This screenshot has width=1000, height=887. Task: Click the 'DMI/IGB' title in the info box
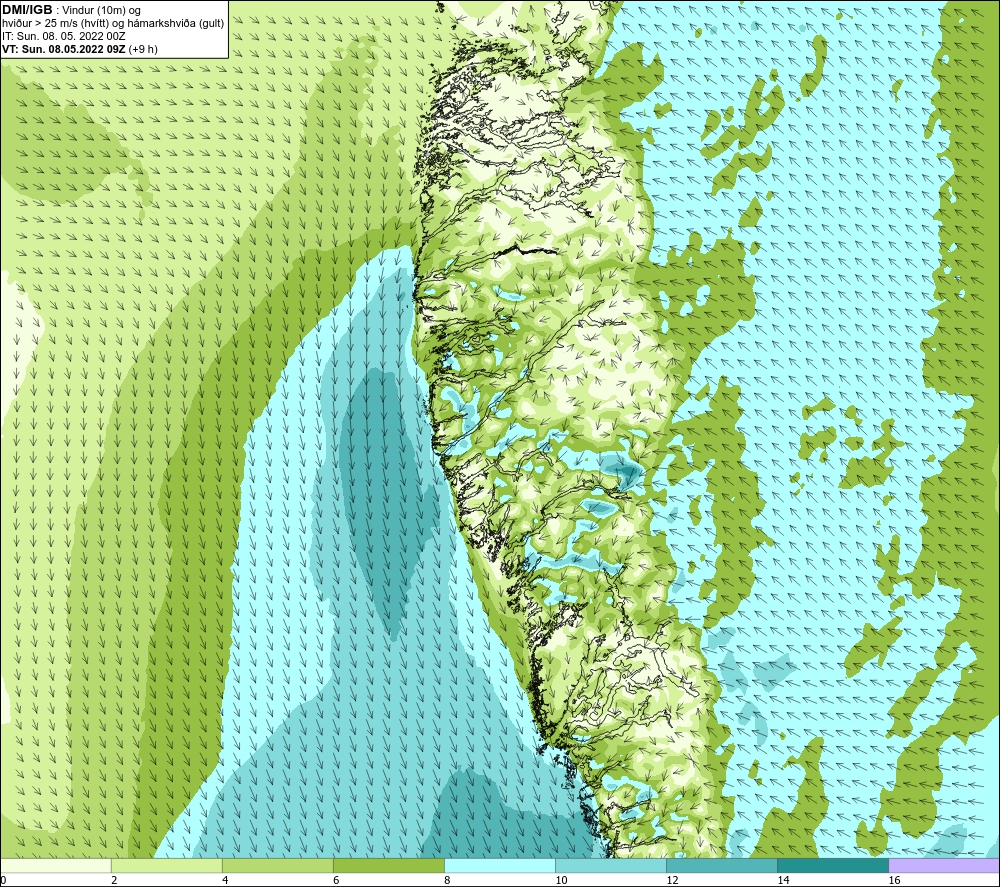[27, 10]
